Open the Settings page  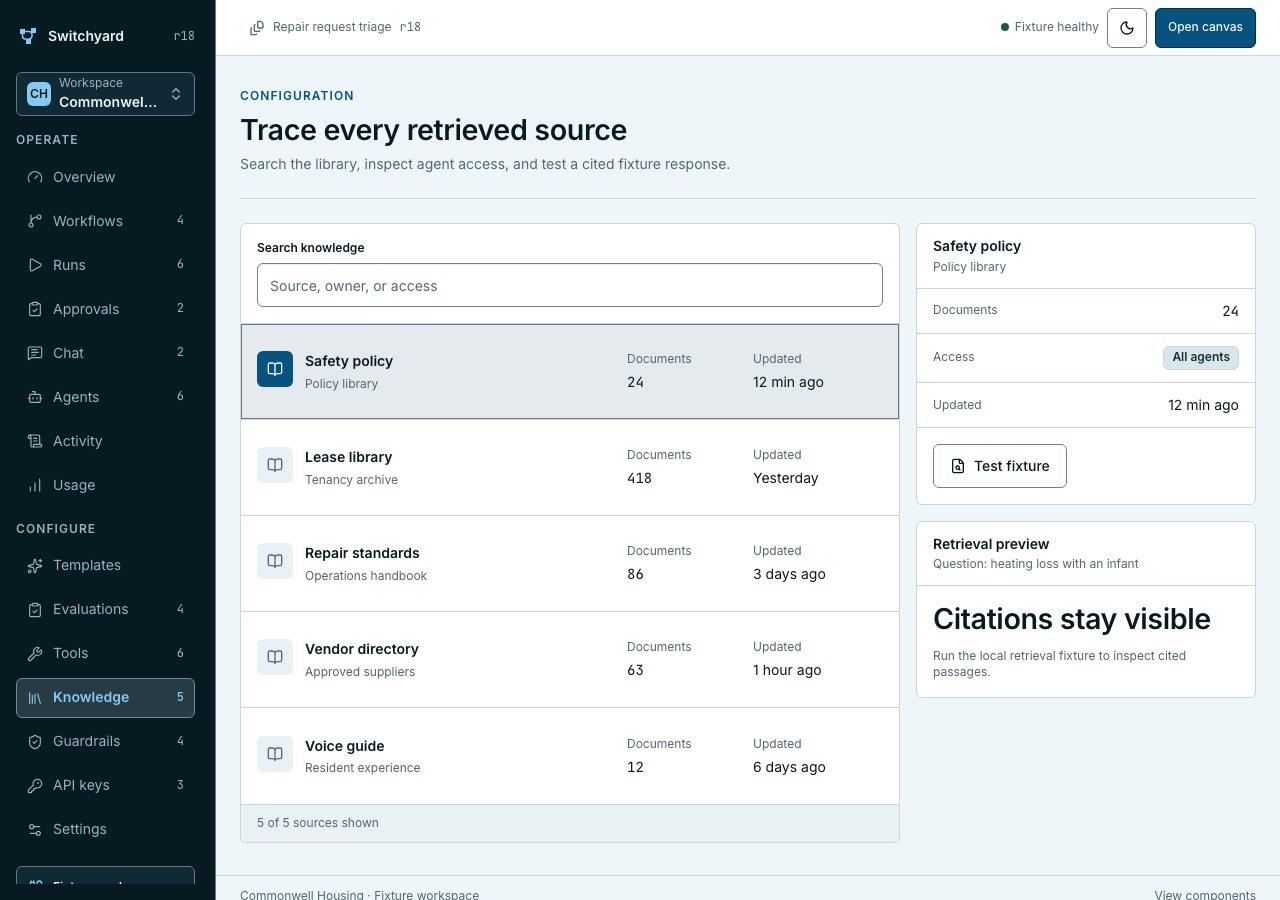pyautogui.click(x=105, y=829)
